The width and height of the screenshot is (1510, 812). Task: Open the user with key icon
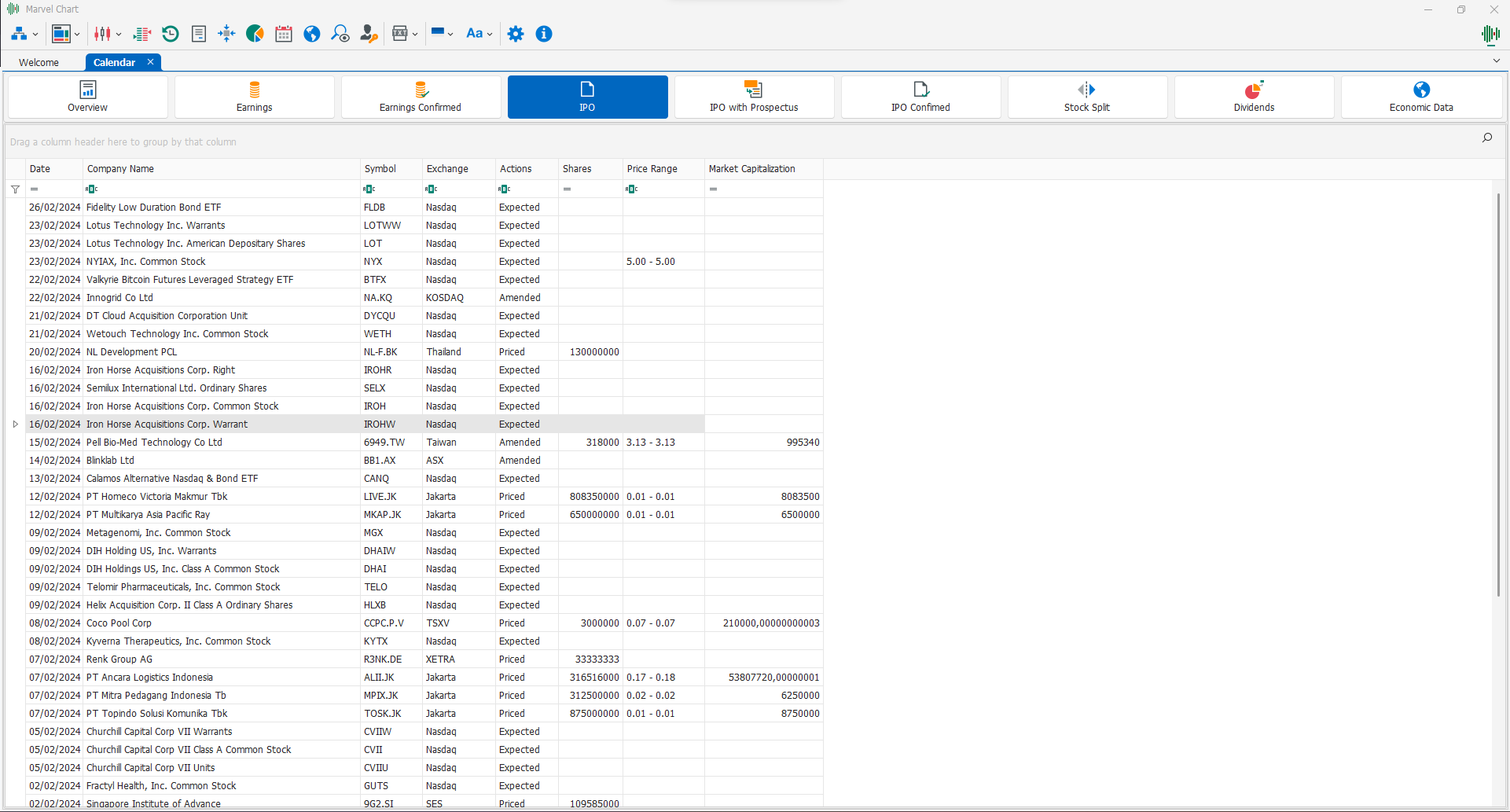[369, 34]
